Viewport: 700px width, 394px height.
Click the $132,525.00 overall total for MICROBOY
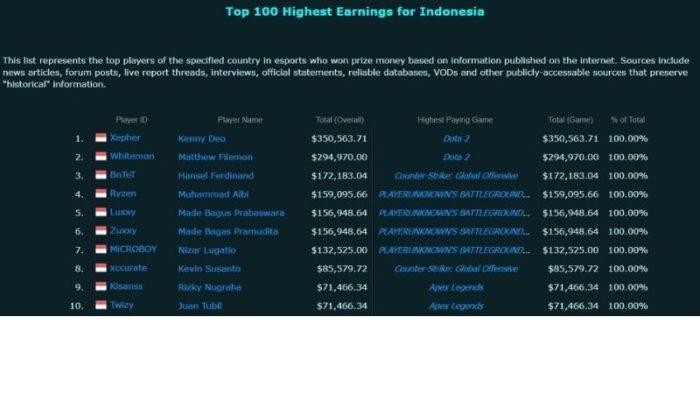[339, 250]
